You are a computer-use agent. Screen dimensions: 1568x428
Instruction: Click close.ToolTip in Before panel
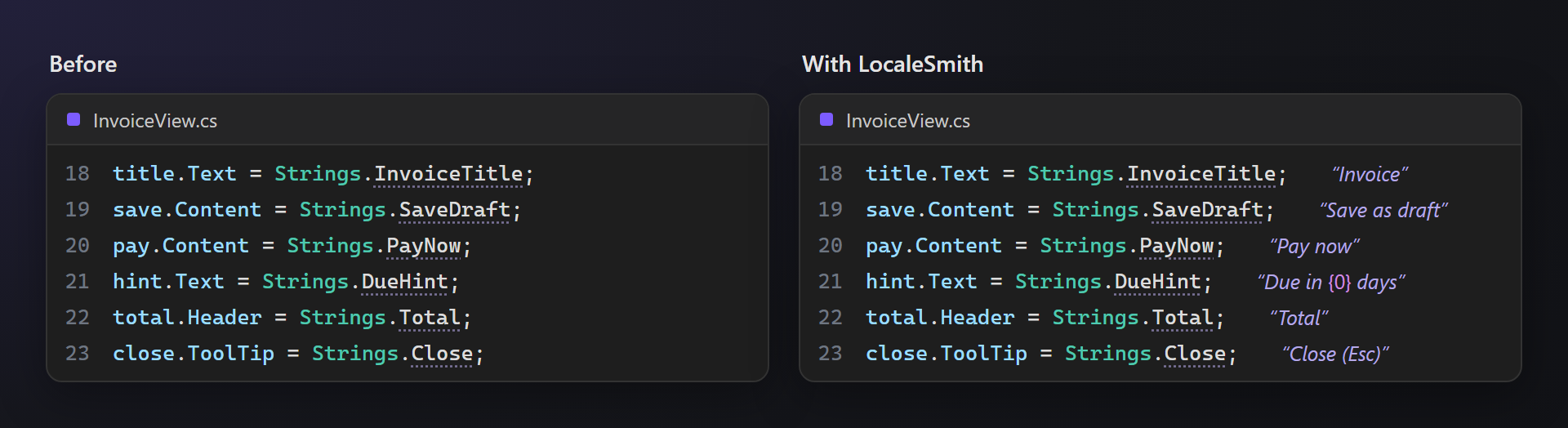click(x=194, y=354)
